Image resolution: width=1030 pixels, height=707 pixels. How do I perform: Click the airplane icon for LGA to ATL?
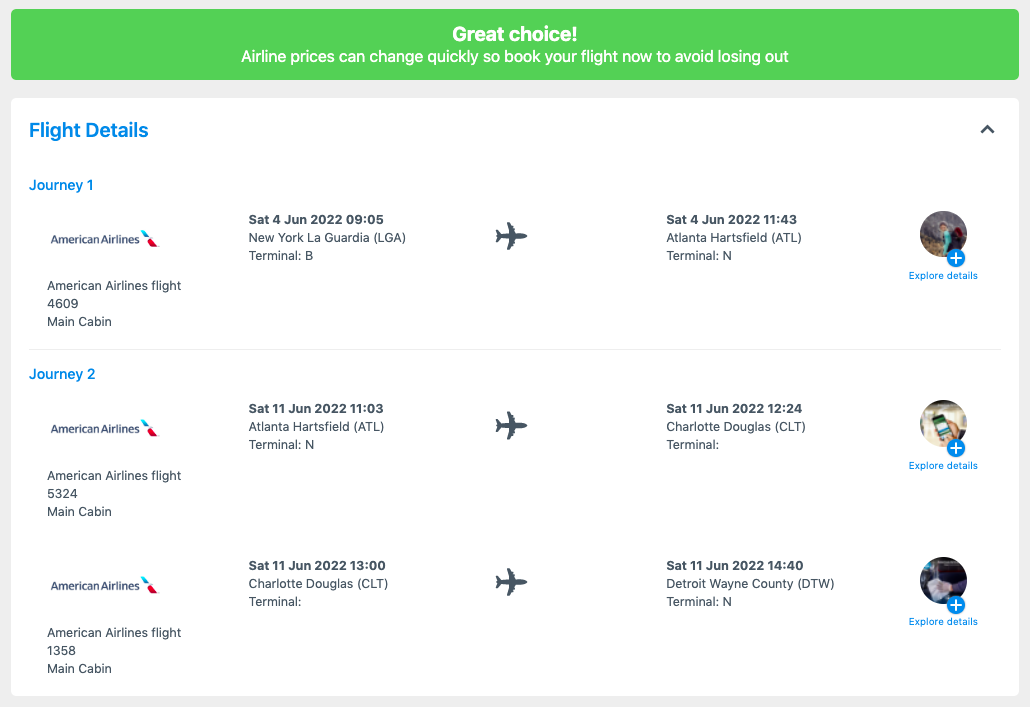coord(511,236)
